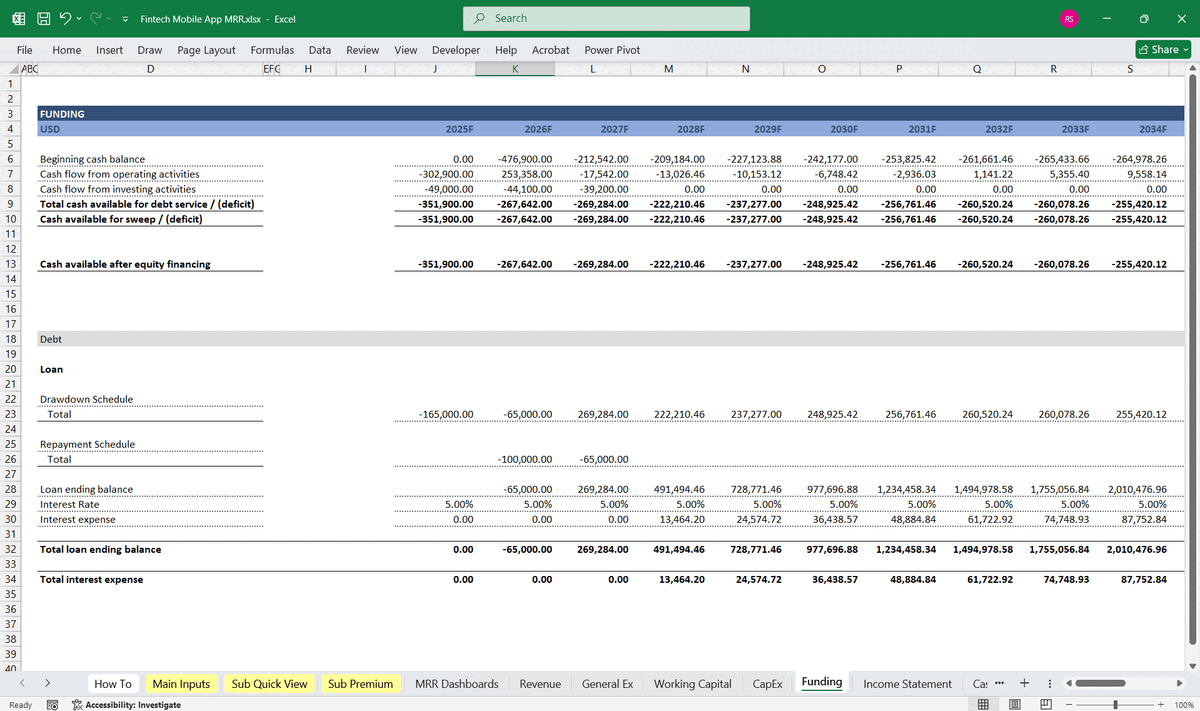Add a new worksheet with the plus button
The height and width of the screenshot is (711, 1200).
pyautogui.click(x=1024, y=683)
